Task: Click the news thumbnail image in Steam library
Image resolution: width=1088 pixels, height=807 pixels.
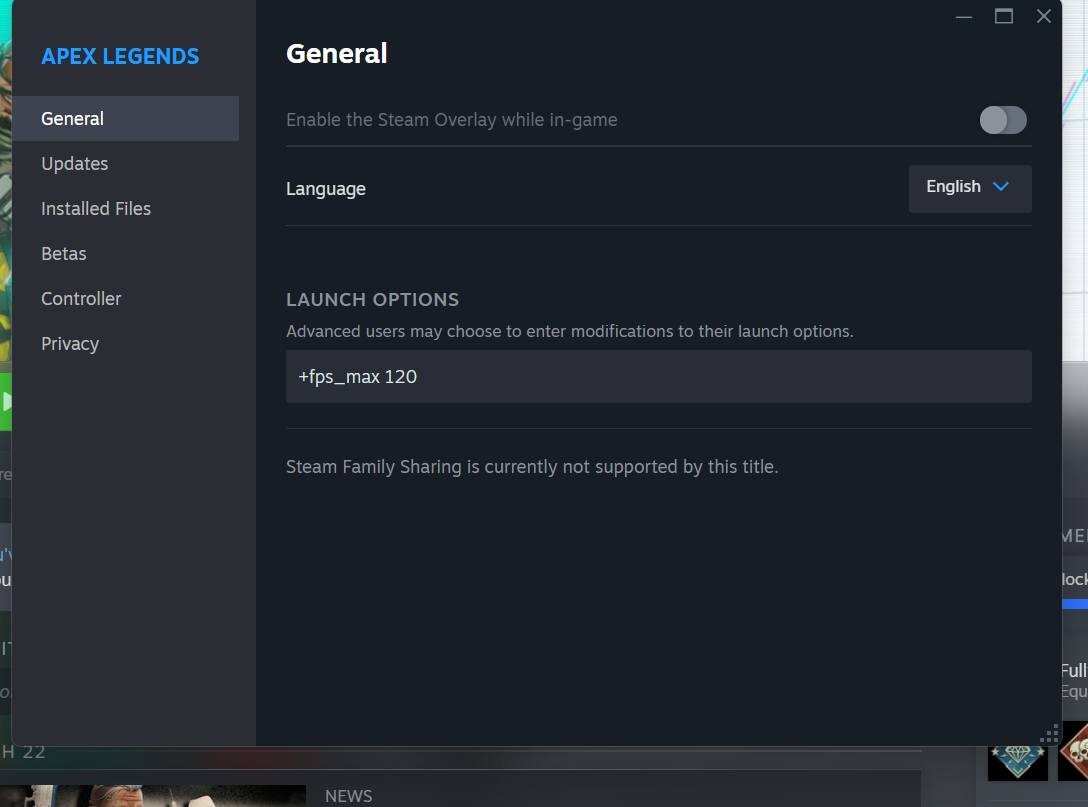Action: (x=153, y=796)
